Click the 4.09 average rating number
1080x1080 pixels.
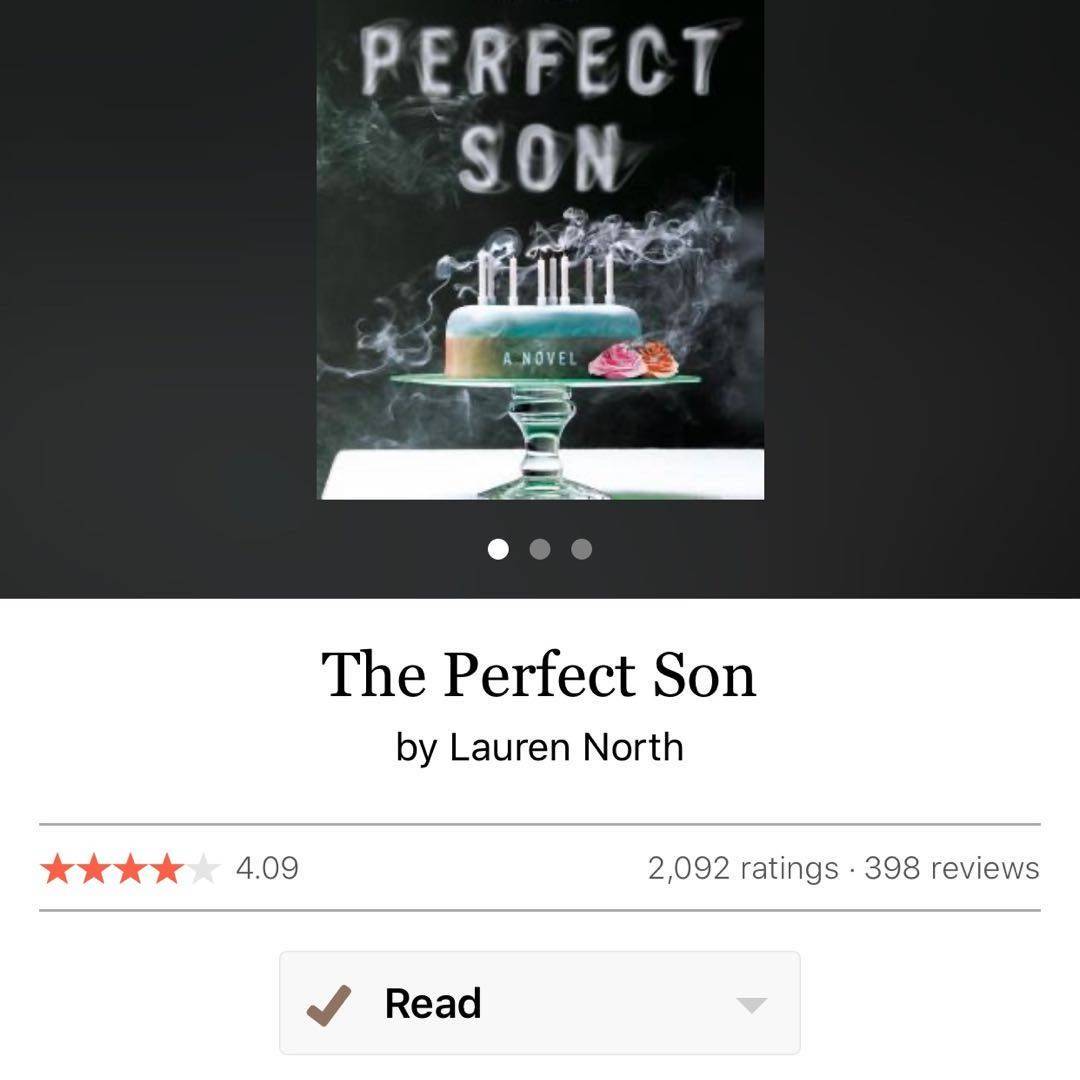pos(267,868)
